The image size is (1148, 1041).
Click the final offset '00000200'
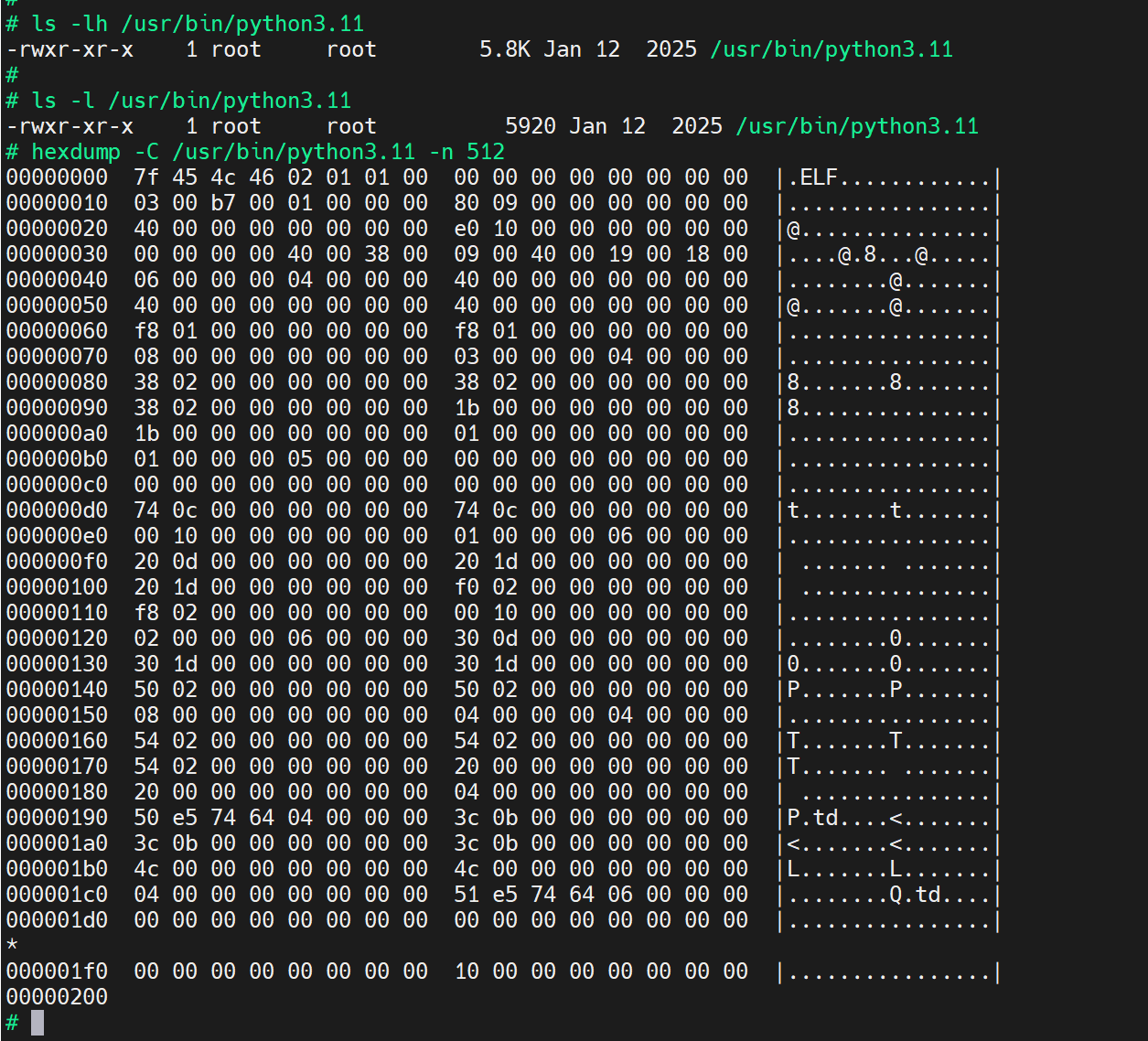click(57, 997)
